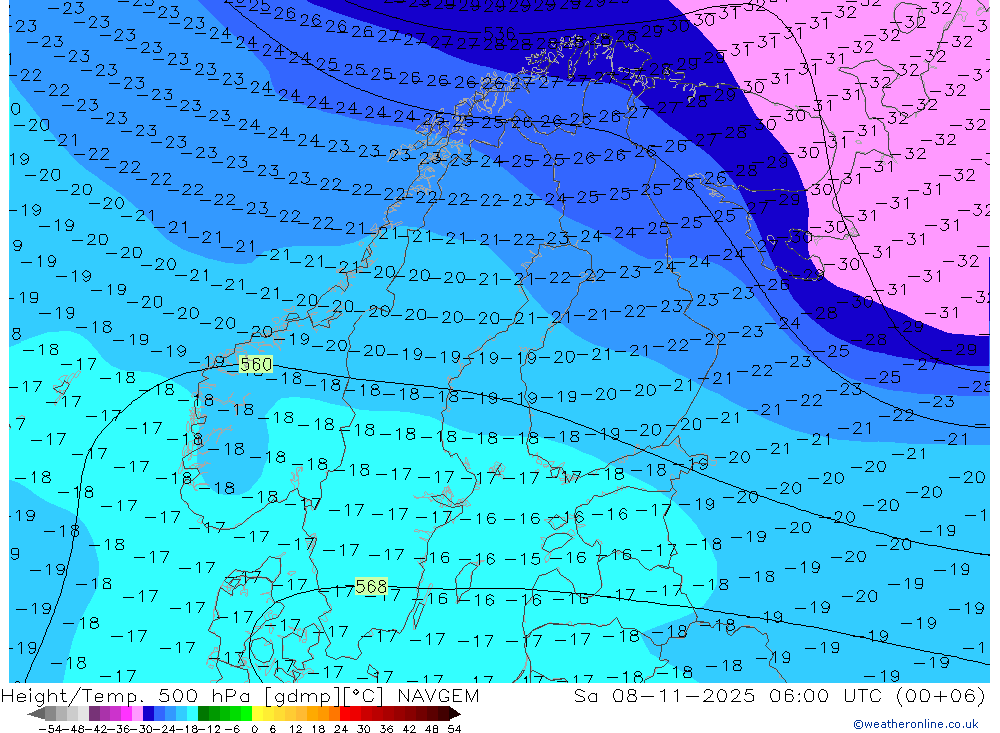Select the Height/Temp. 500 hPa NAVGEM title
The height and width of the screenshot is (733, 1000).
tap(240, 695)
